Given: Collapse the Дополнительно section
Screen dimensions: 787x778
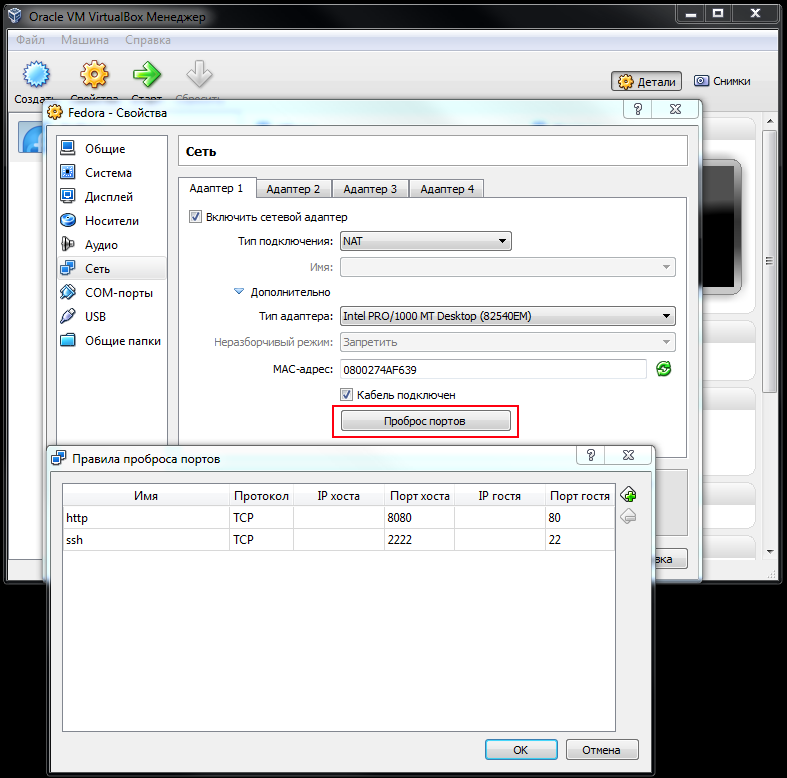Looking at the screenshot, I should 239,292.
